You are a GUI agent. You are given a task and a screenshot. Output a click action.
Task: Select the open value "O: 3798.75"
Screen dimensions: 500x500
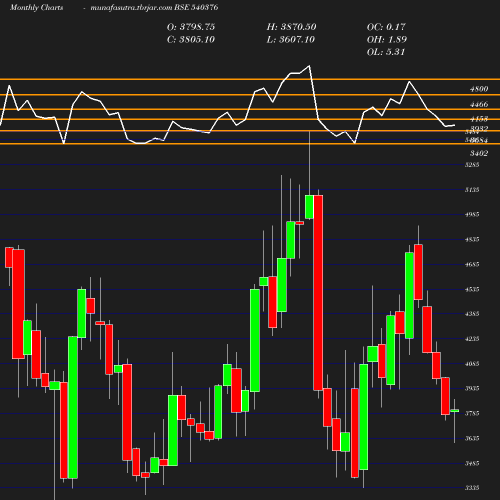tap(191, 27)
